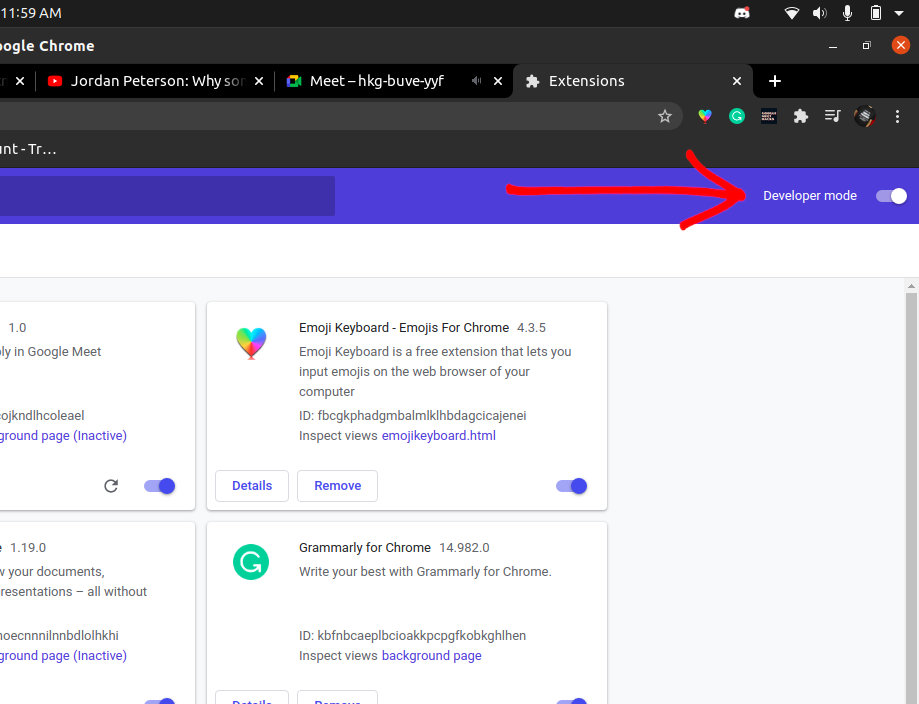Click the reload icon on version 1.0 extension card
The width and height of the screenshot is (919, 704).
tap(111, 485)
